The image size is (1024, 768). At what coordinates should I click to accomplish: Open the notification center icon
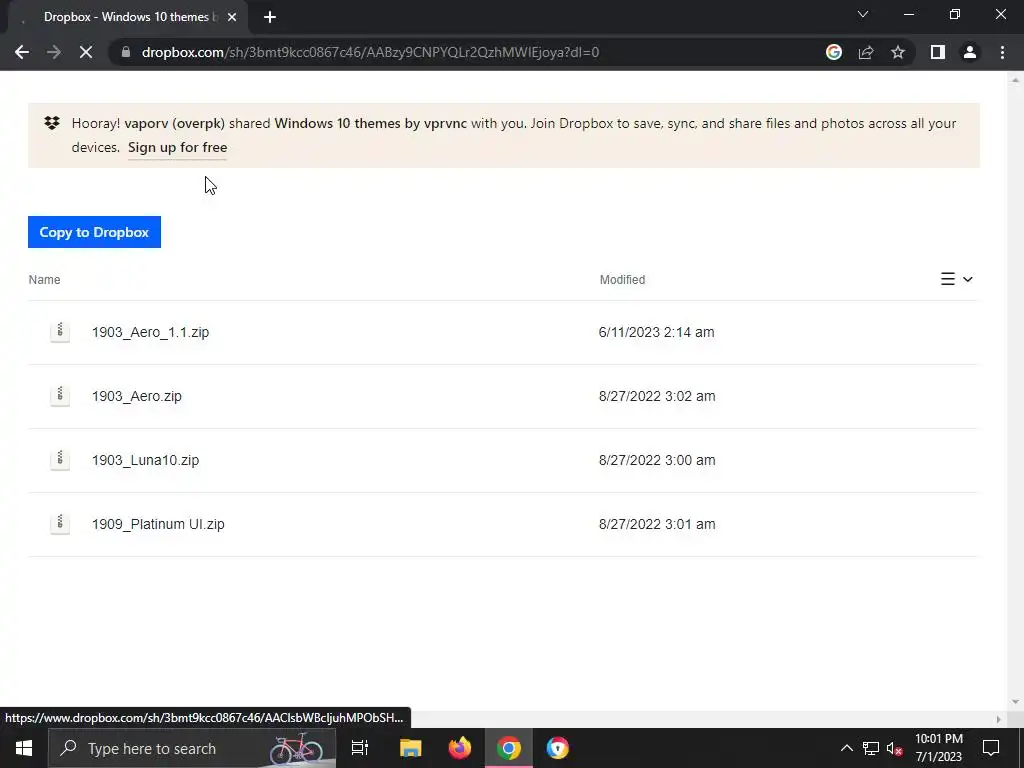991,748
